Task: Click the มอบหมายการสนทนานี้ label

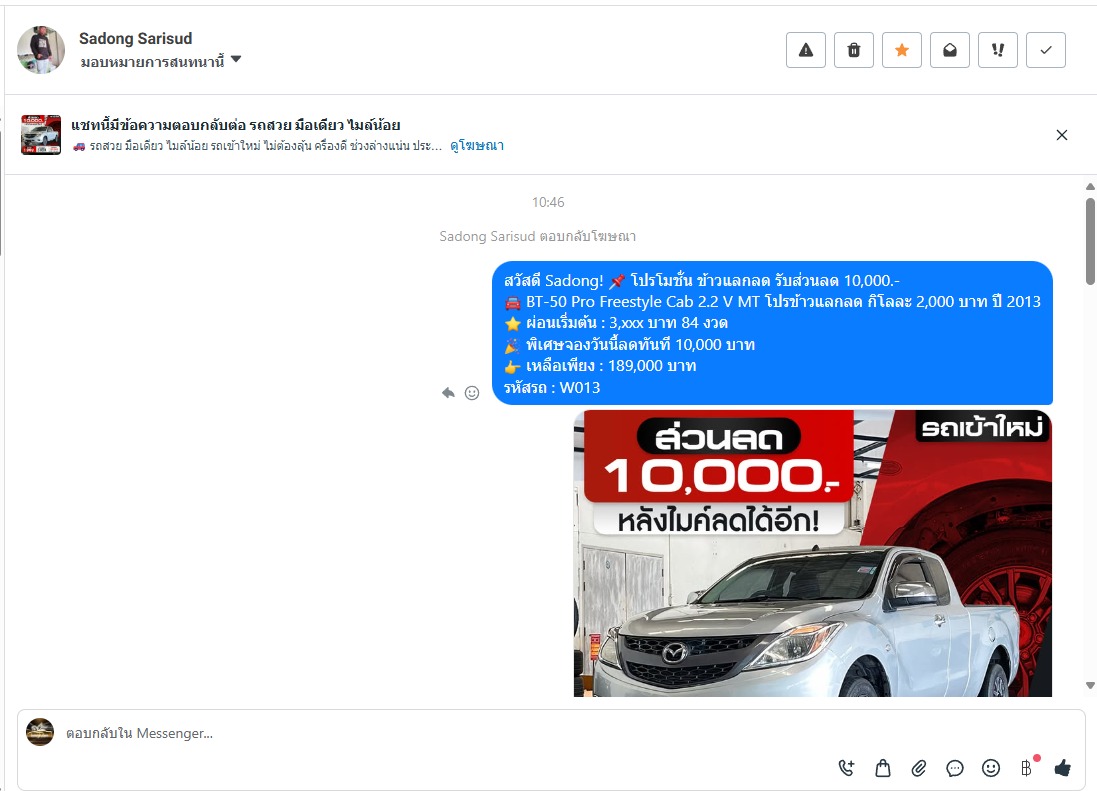Action: (x=153, y=62)
